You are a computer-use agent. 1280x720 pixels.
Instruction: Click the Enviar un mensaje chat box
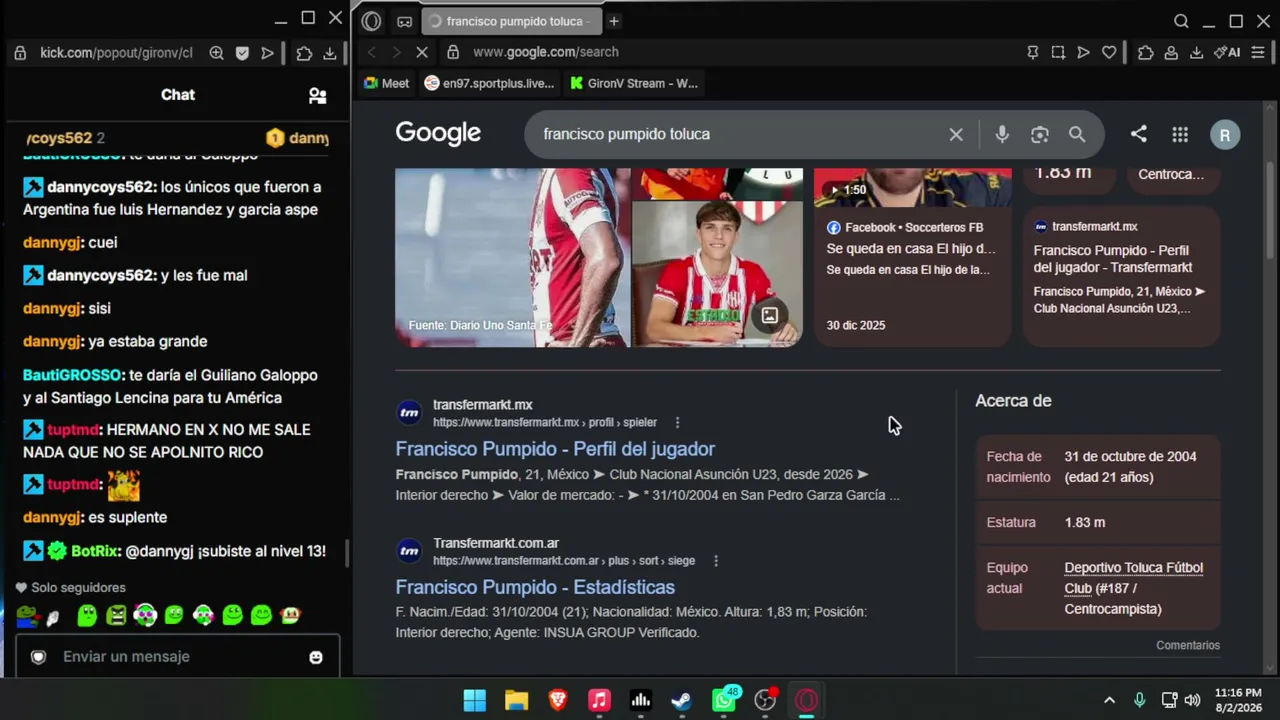pos(177,657)
